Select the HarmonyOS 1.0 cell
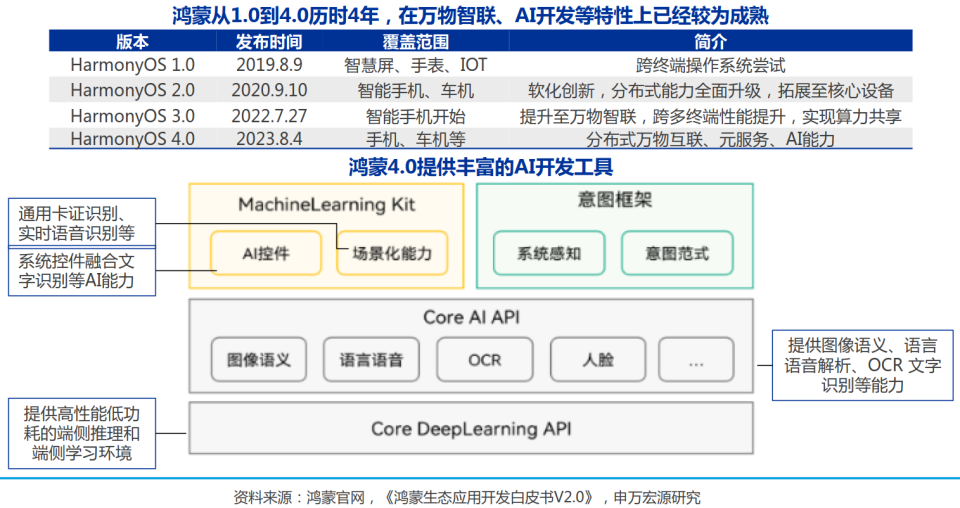This screenshot has width=960, height=508. tap(132, 65)
